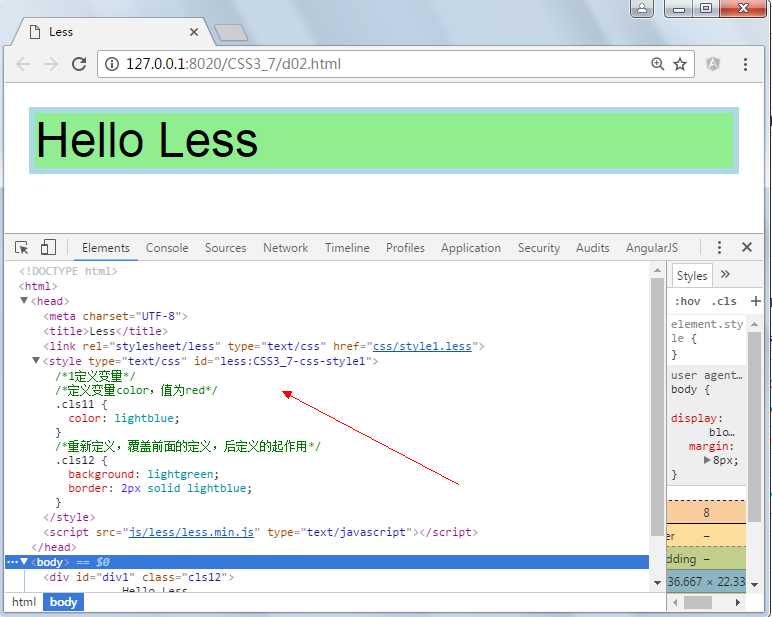Open the Network tab

coord(286,248)
